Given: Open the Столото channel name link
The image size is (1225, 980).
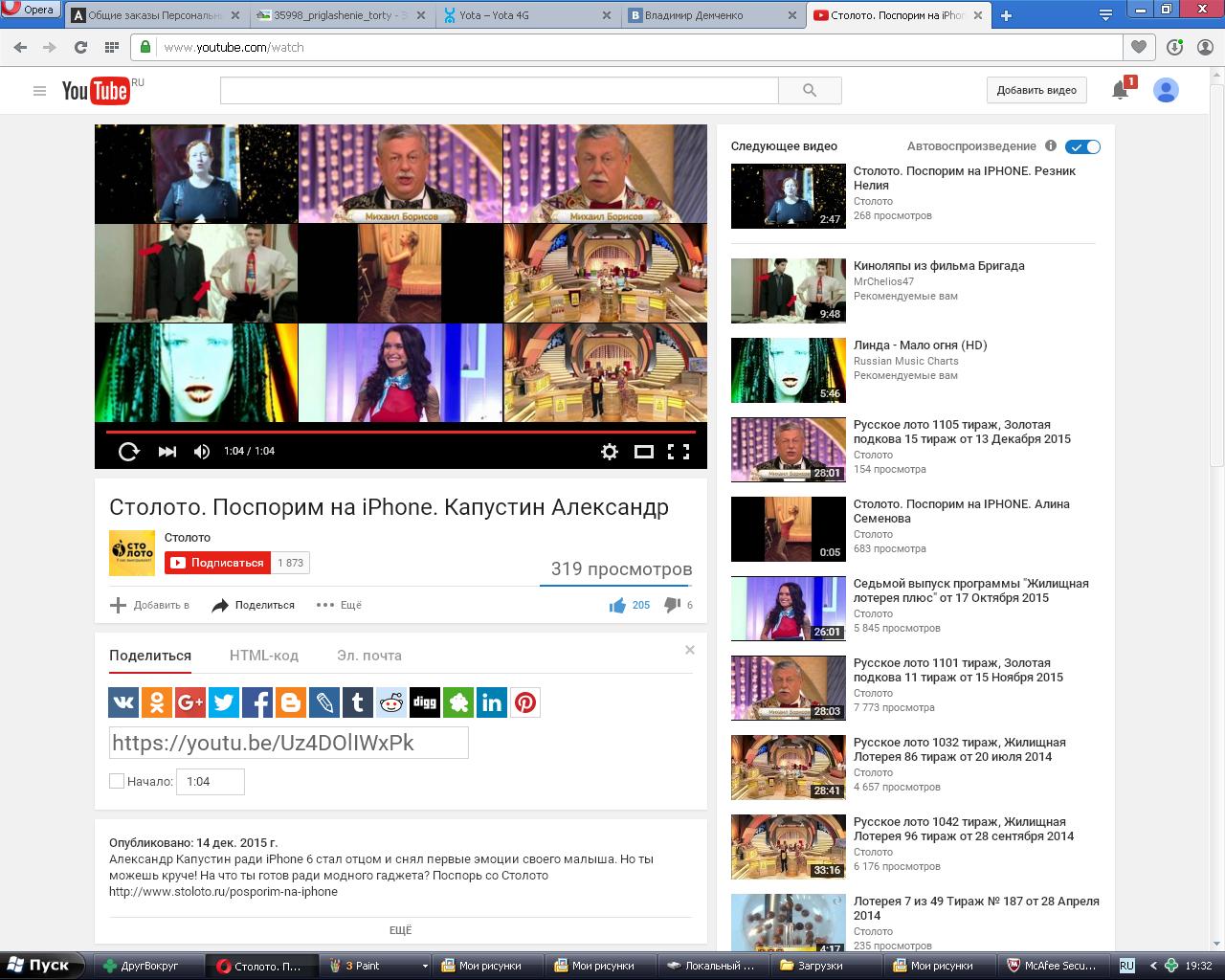Looking at the screenshot, I should [x=188, y=537].
